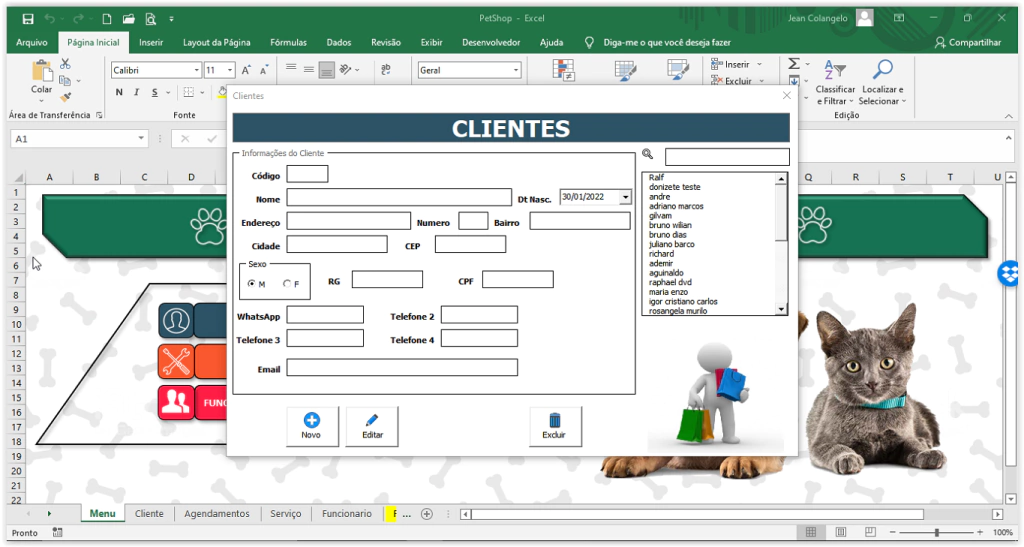This screenshot has width=1024, height=547.
Task: Open the Calibri font name dropdown
Action: coord(196,70)
